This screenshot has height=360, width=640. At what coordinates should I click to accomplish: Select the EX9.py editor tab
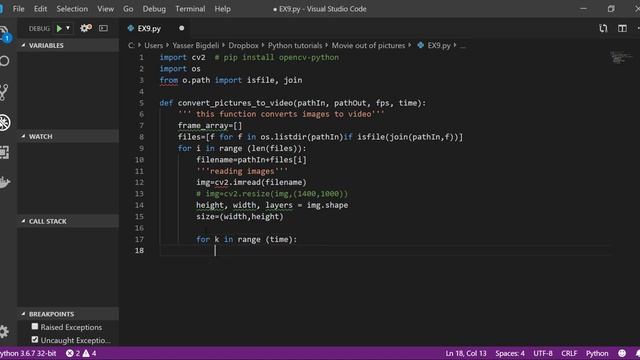[156, 28]
